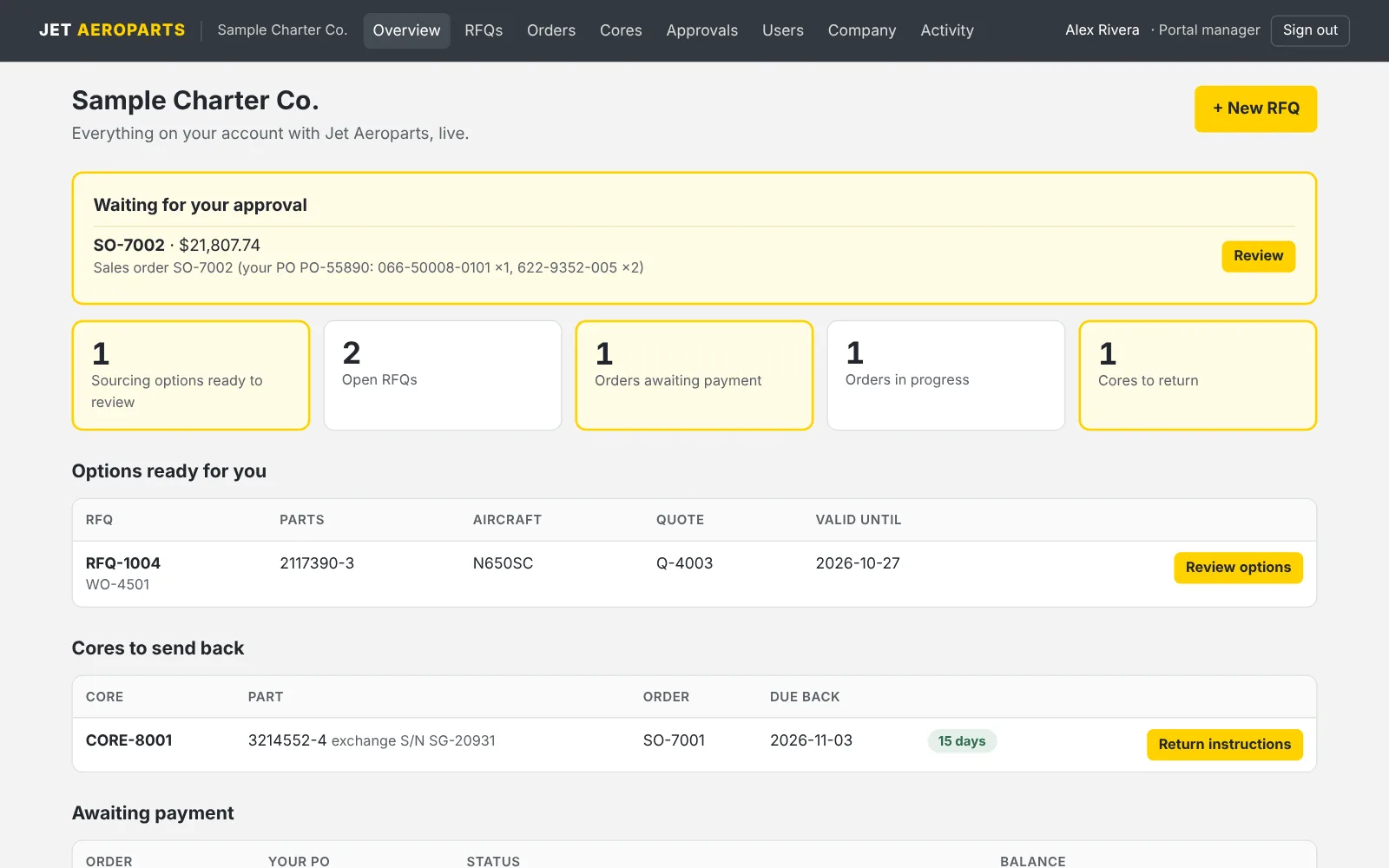Create a new RFQ

coord(1255,108)
